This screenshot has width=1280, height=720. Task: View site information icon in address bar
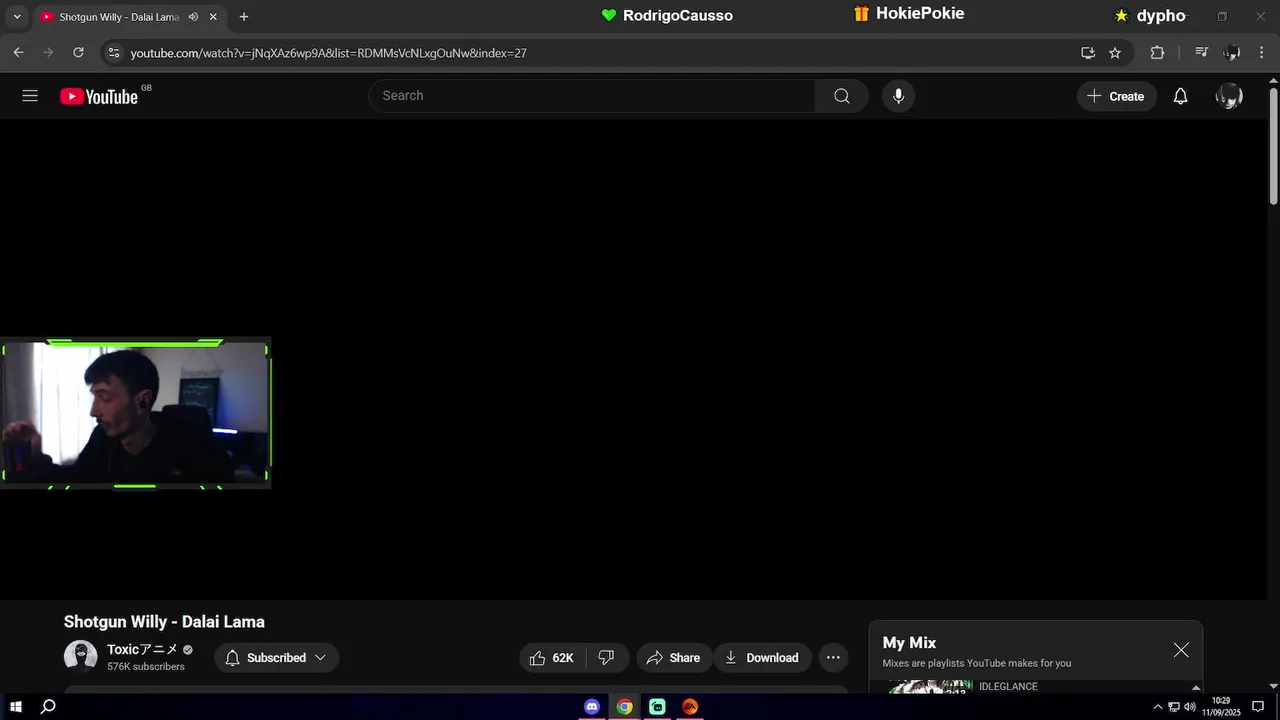coord(114,52)
